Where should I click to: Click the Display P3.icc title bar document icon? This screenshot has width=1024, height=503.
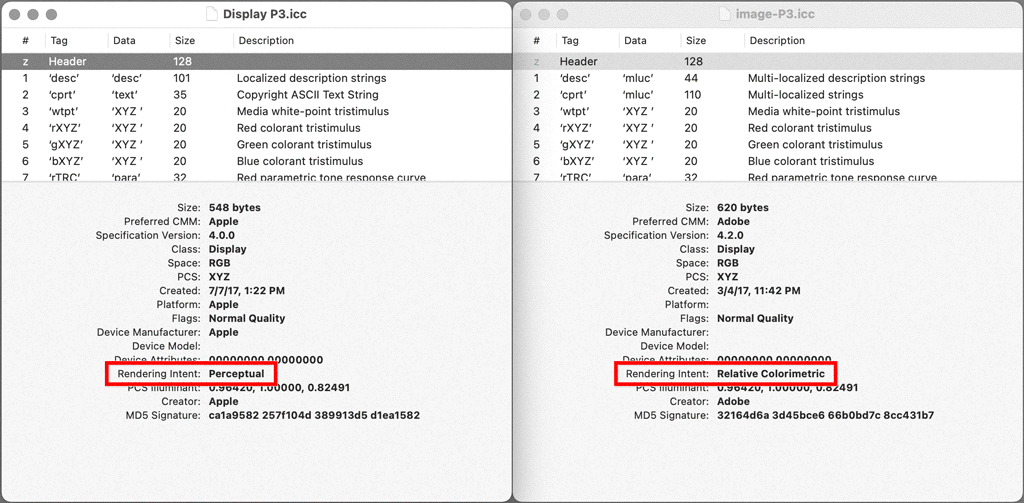(212, 15)
